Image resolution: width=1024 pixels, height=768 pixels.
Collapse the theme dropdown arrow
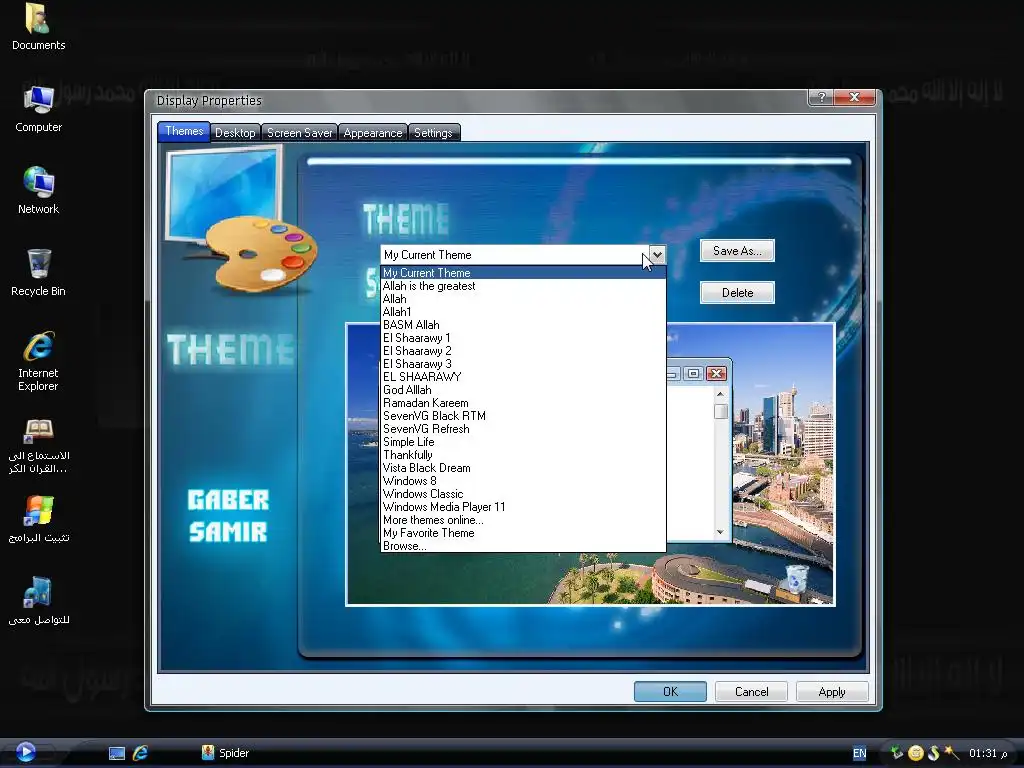[657, 255]
